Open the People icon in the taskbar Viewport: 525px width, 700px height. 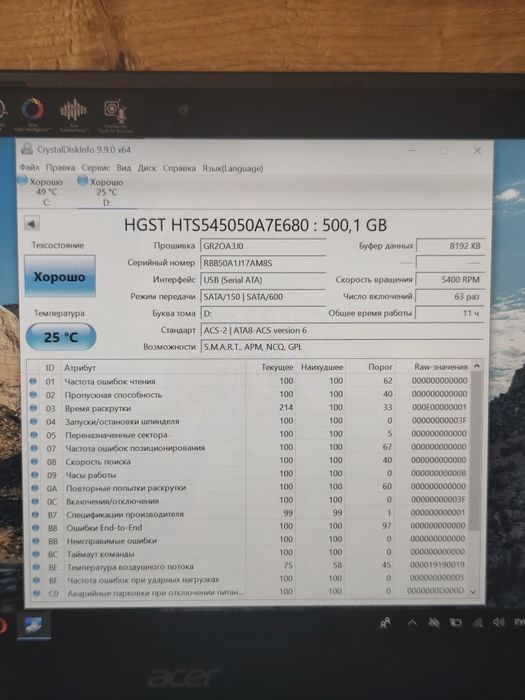click(x=385, y=623)
